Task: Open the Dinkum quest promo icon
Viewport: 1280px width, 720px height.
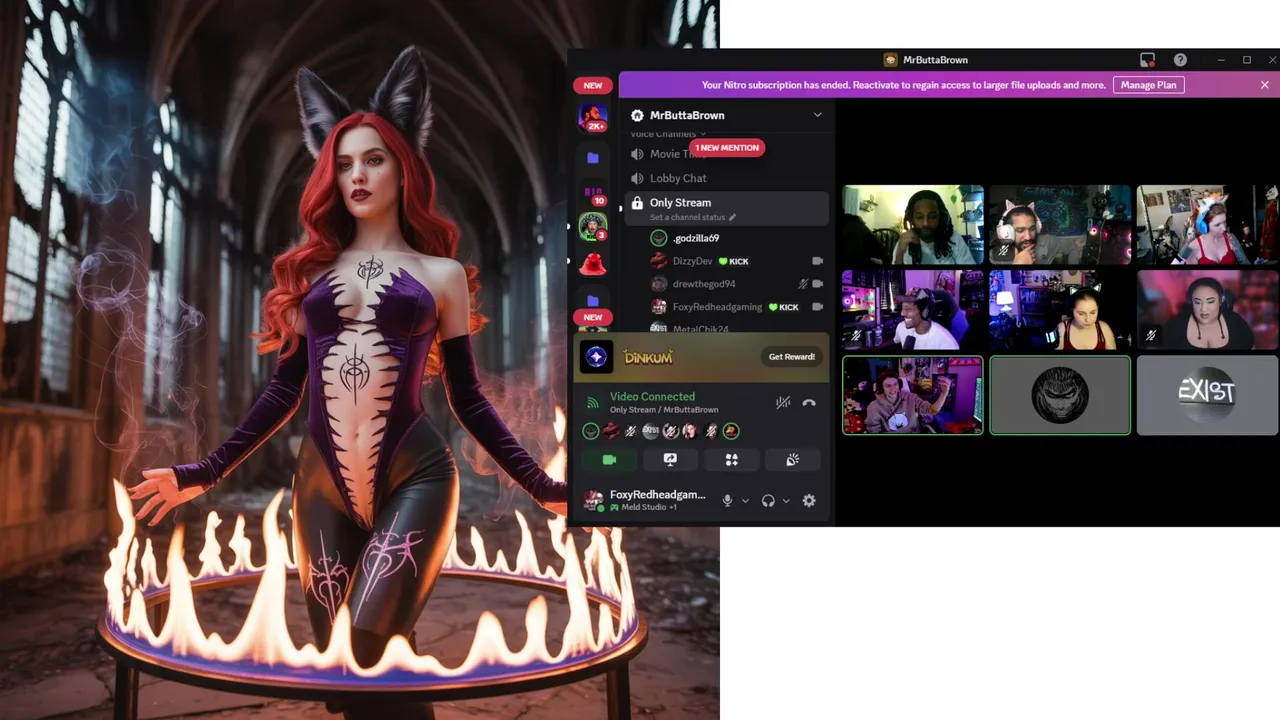Action: (597, 357)
